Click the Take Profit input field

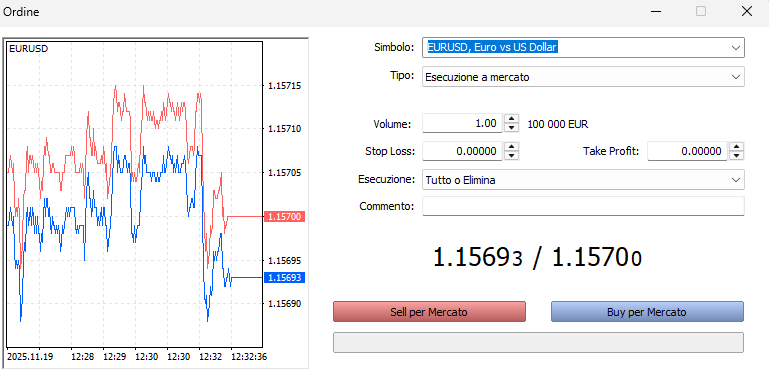[688, 151]
